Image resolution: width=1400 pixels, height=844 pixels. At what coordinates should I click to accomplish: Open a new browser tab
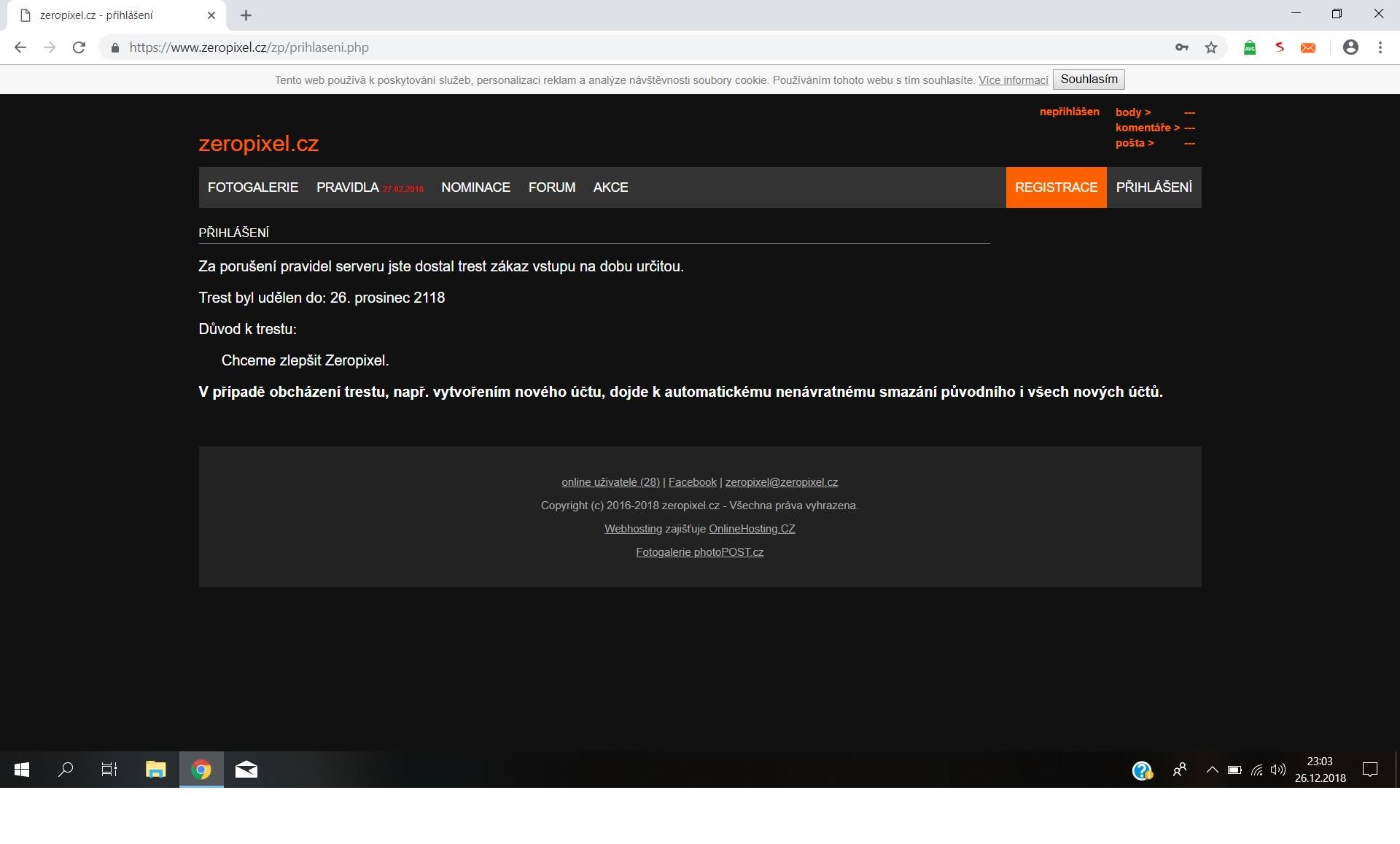[246, 15]
